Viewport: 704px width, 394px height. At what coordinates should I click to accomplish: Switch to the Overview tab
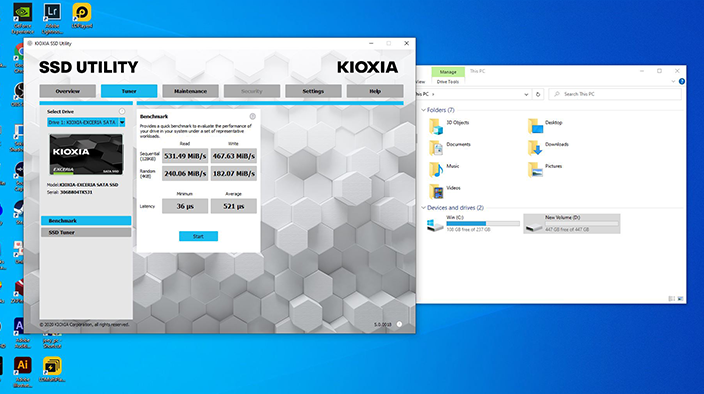pyautogui.click(x=67, y=91)
